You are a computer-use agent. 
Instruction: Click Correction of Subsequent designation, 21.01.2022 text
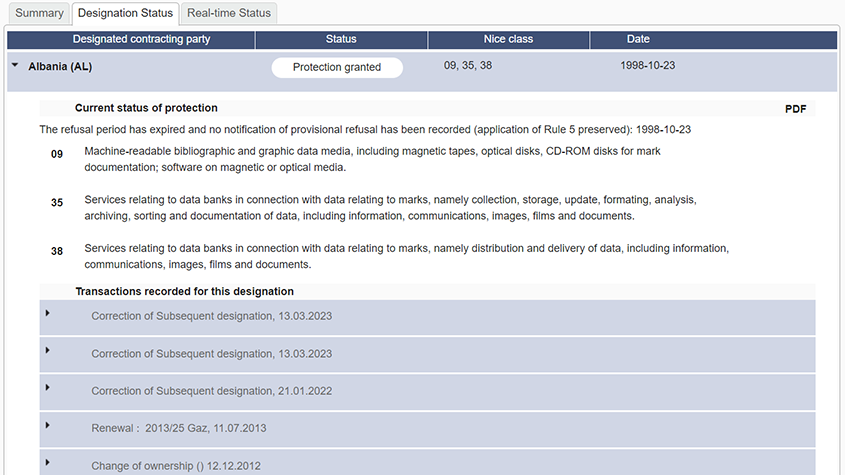pyautogui.click(x=211, y=391)
